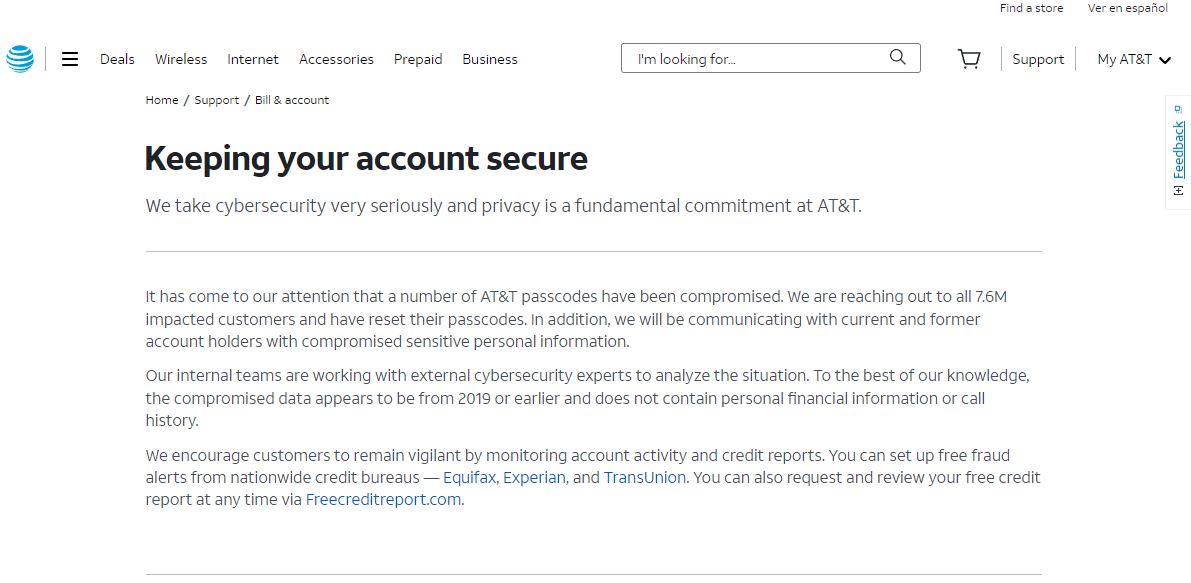Switch language via Ver en español

pos(1128,8)
